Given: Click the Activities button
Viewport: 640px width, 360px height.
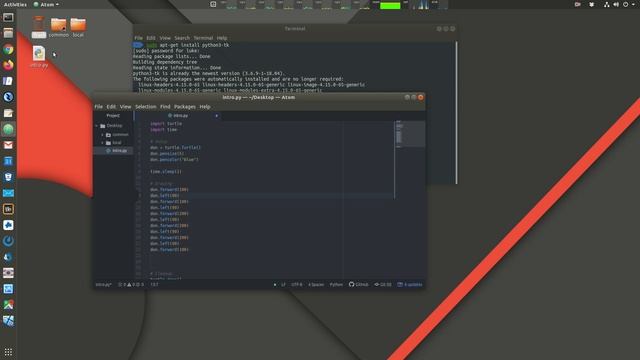Looking at the screenshot, I should [15, 4].
